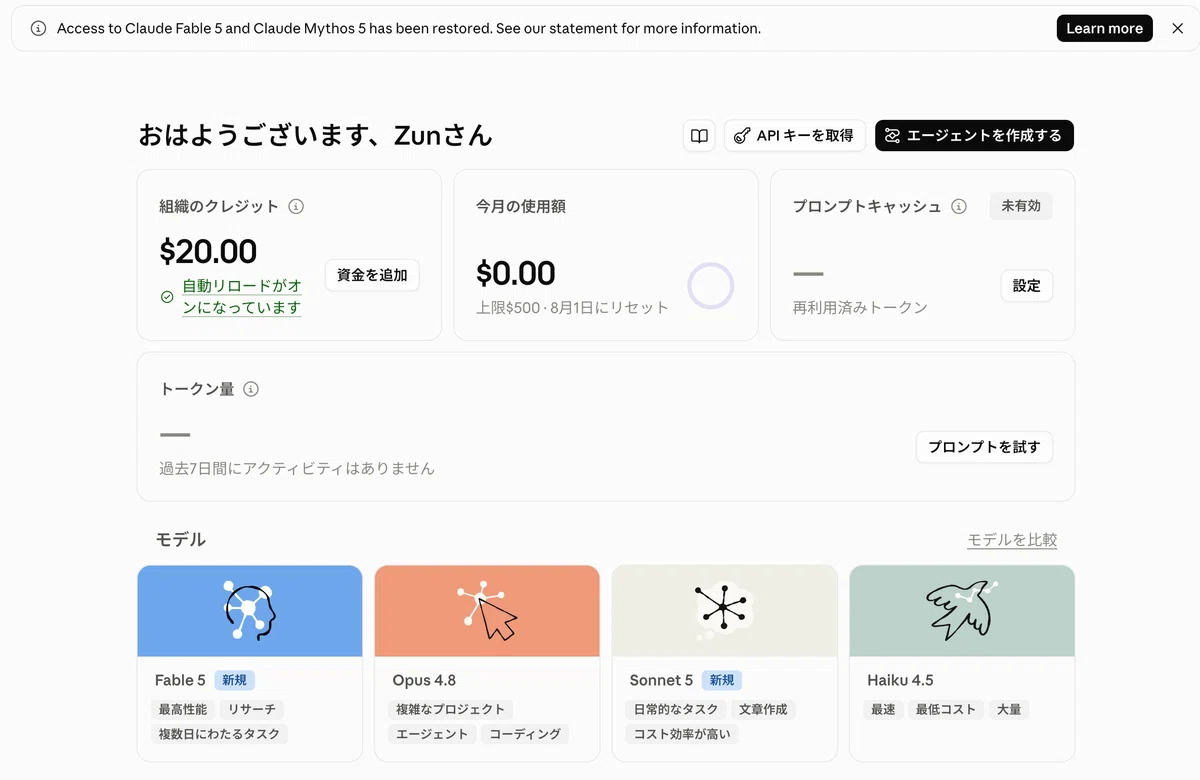
Task: Click the プロンプトを試す button
Action: click(984, 447)
